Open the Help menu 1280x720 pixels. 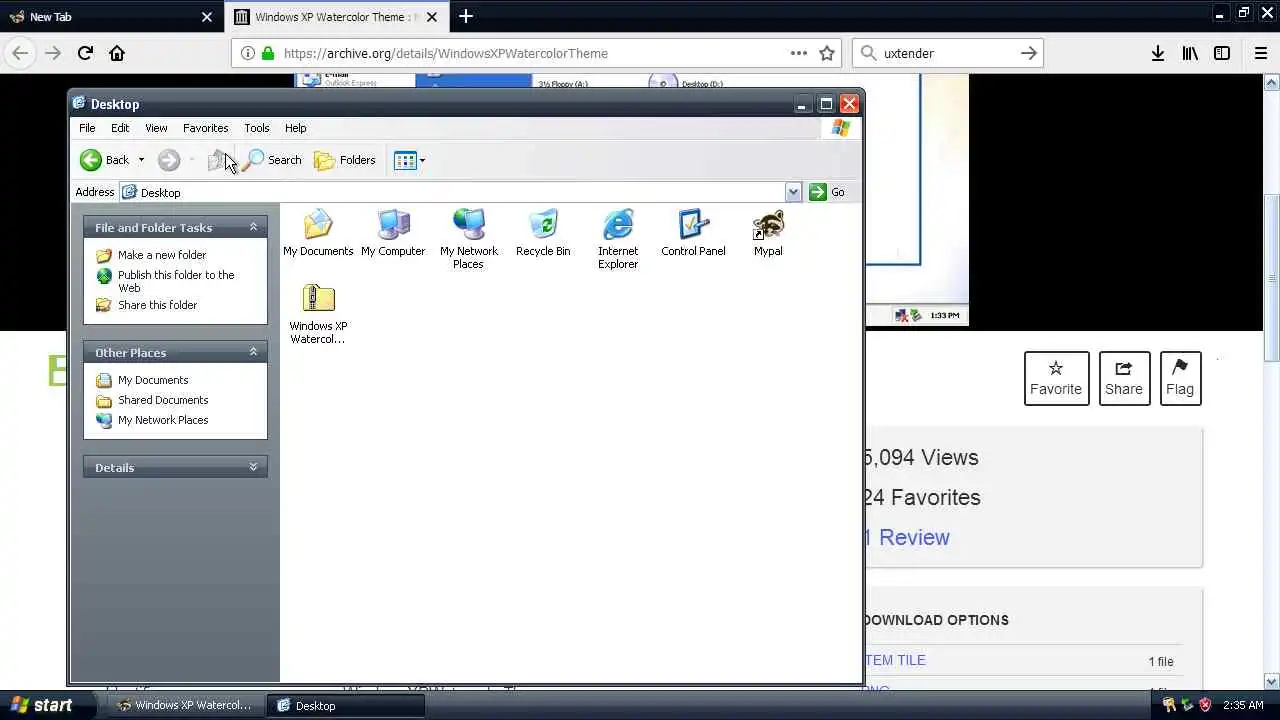click(295, 128)
